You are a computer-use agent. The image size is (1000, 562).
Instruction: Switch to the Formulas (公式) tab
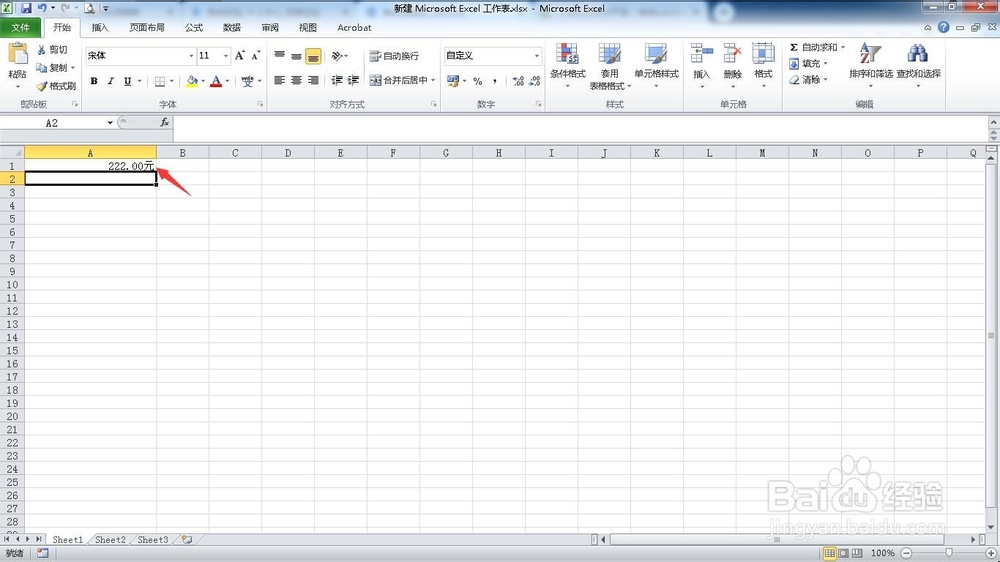[x=194, y=27]
